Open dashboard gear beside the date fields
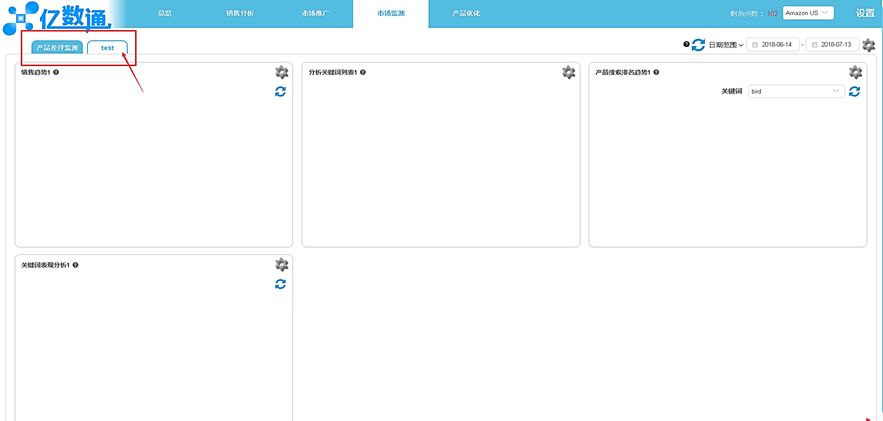Screen dimensions: 883x421 [869, 45]
